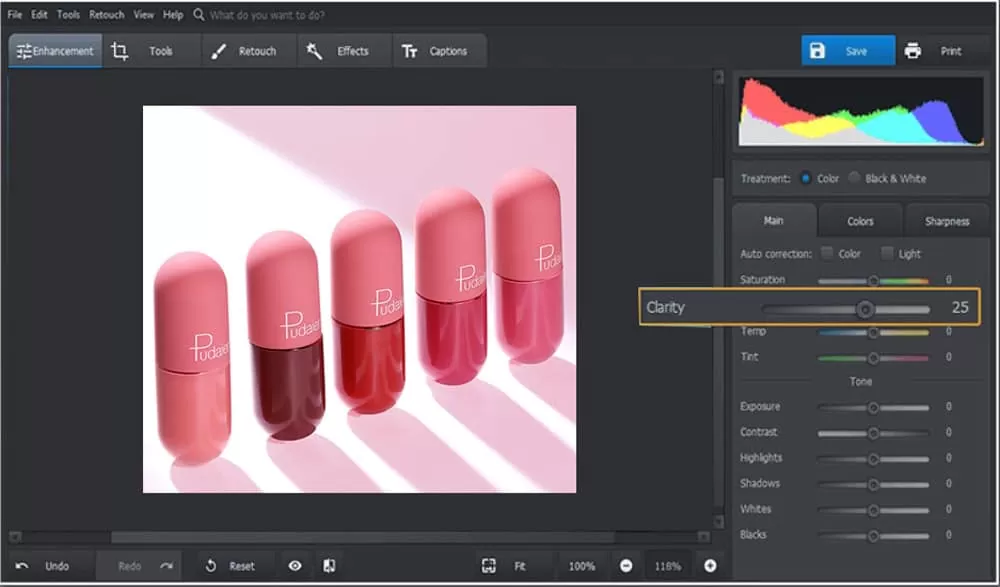The height and width of the screenshot is (587, 1000).
Task: Adjust the Shadows slider
Action: [x=873, y=484]
